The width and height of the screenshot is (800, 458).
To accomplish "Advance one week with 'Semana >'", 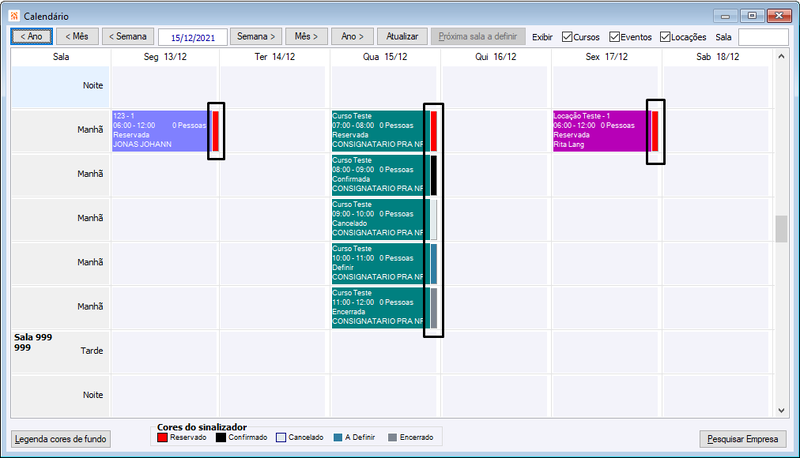I will [x=256, y=37].
